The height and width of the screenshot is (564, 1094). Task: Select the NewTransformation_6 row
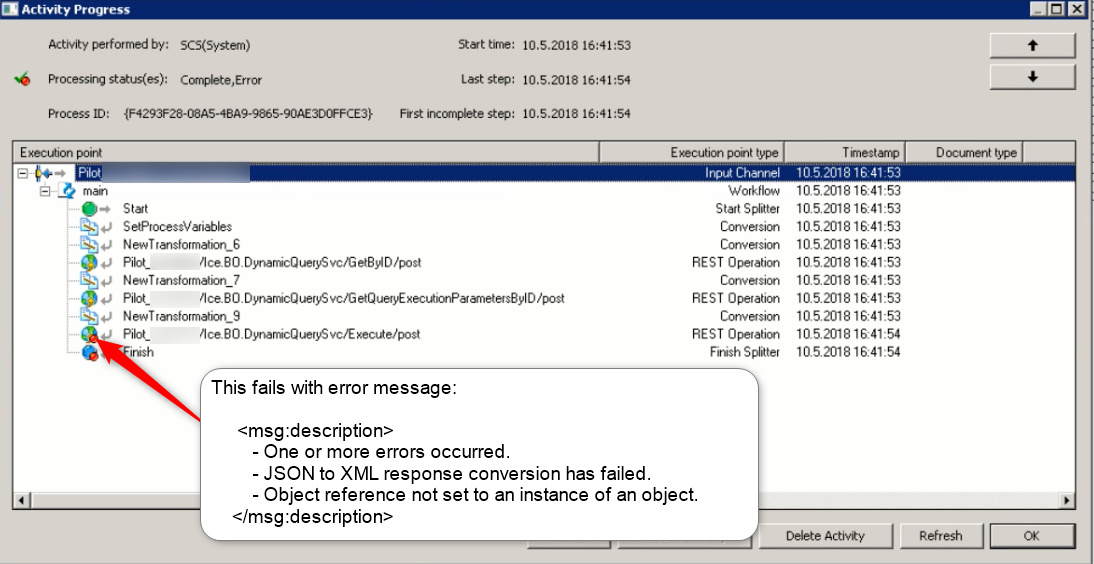pyautogui.click(x=544, y=244)
